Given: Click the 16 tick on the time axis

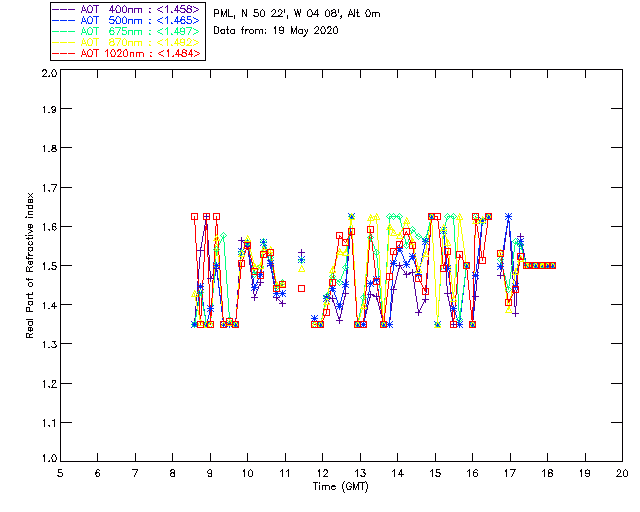Looking at the screenshot, I should (472, 472).
